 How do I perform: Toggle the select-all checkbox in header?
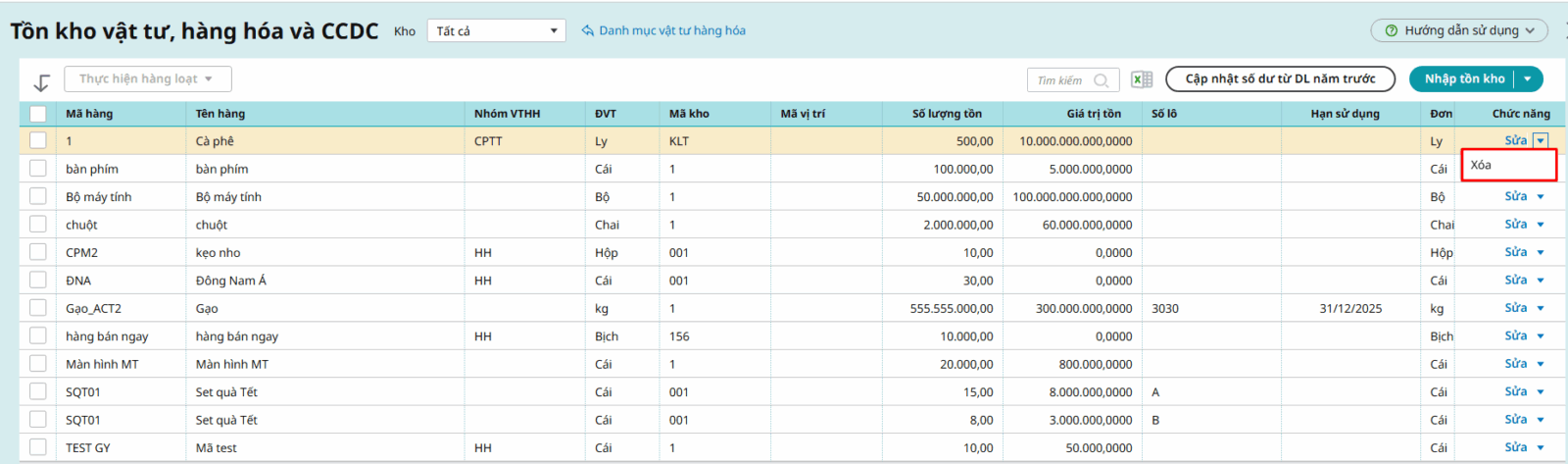coord(38,114)
